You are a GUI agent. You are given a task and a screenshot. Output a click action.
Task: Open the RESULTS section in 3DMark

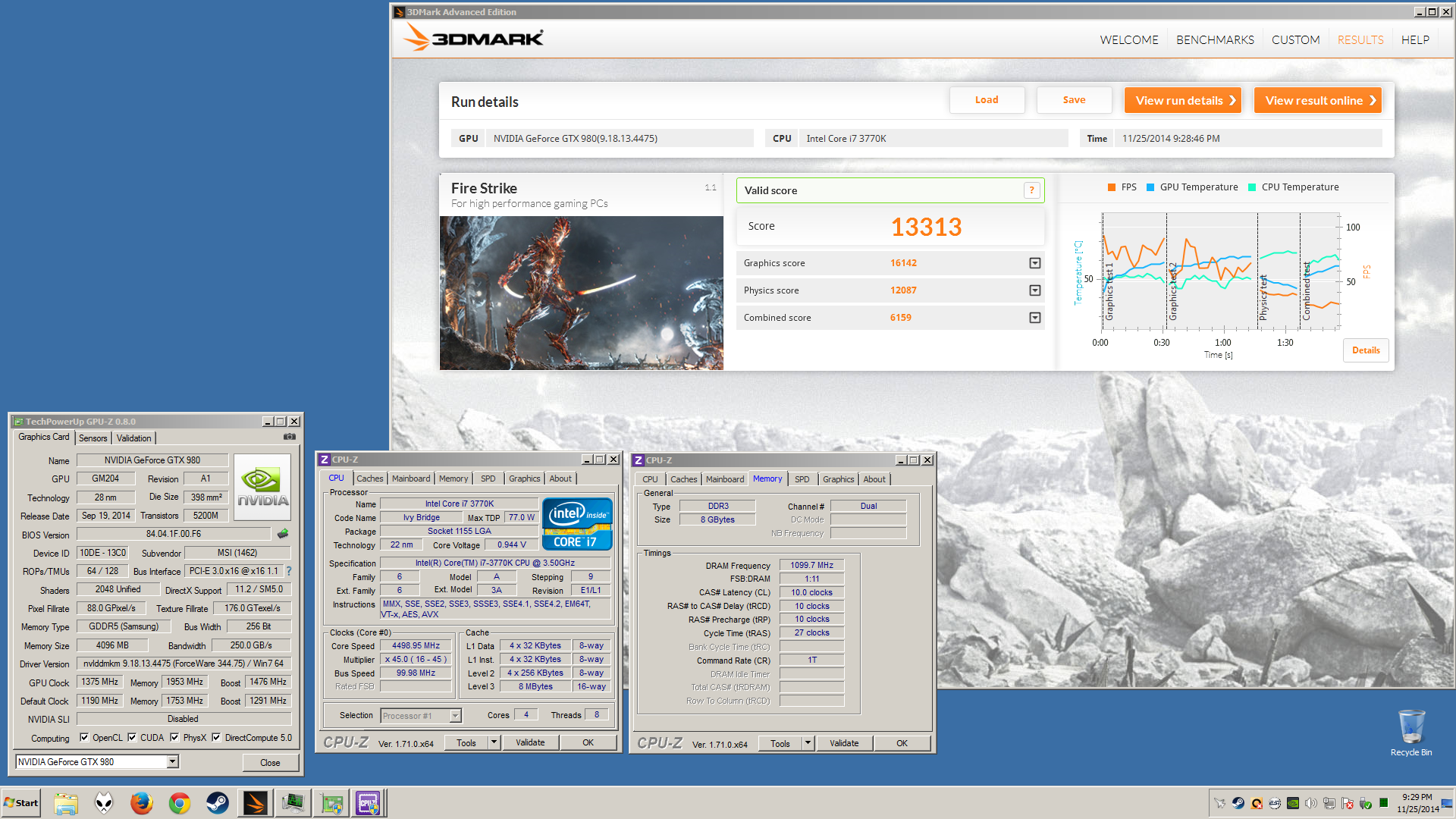click(1360, 39)
